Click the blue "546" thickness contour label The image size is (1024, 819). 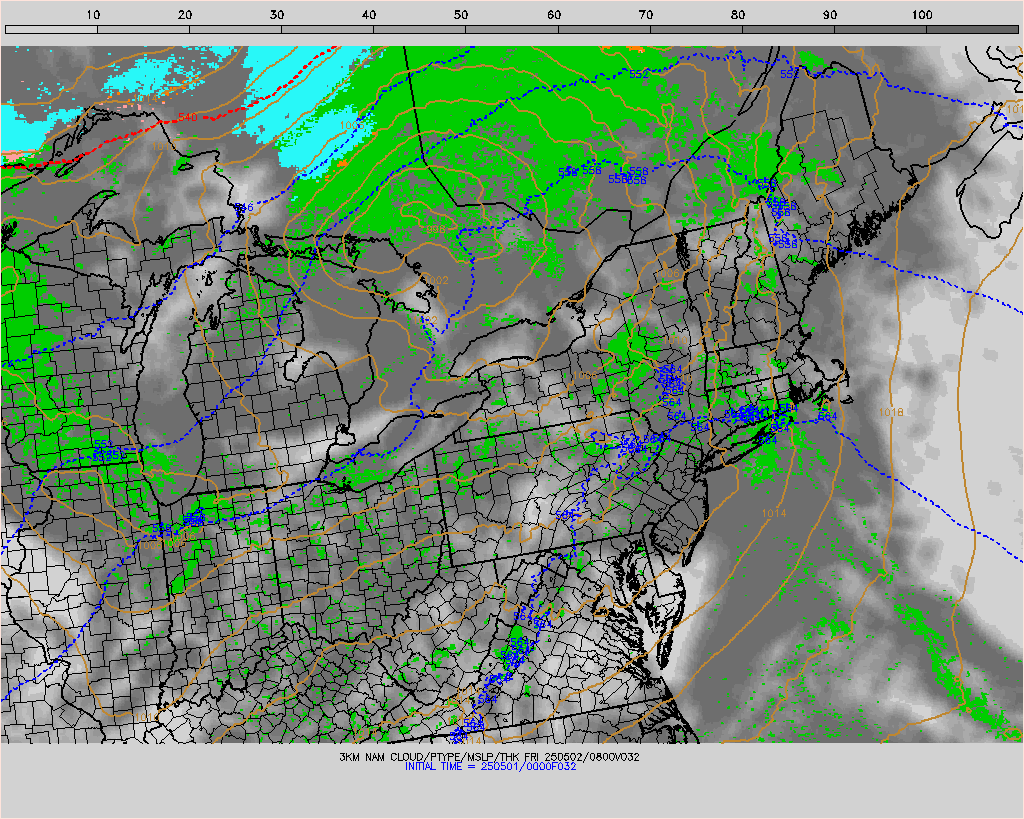coord(244,208)
